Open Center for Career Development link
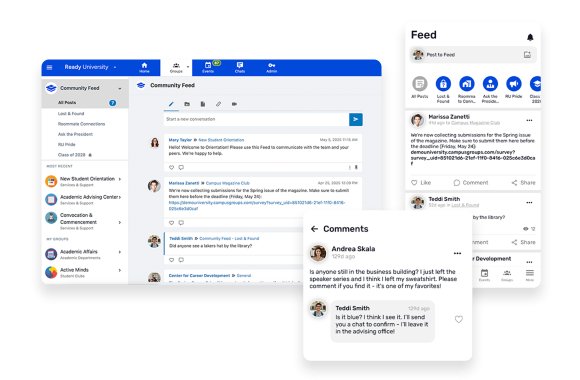 (199, 276)
